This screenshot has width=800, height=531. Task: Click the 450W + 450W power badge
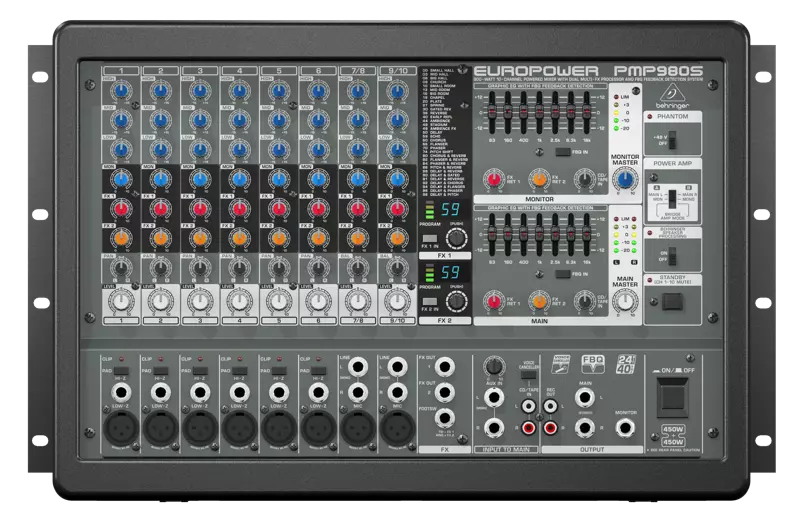click(672, 435)
